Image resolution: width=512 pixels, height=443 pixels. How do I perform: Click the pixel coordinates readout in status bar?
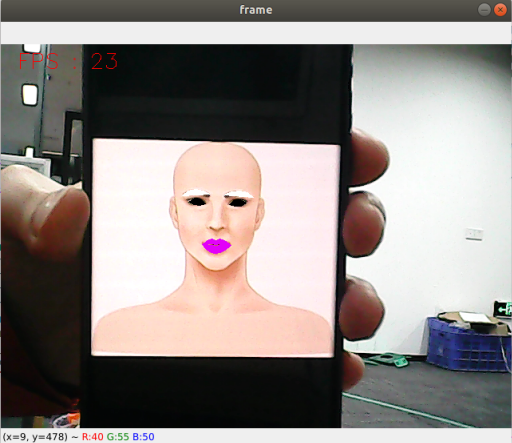point(35,437)
